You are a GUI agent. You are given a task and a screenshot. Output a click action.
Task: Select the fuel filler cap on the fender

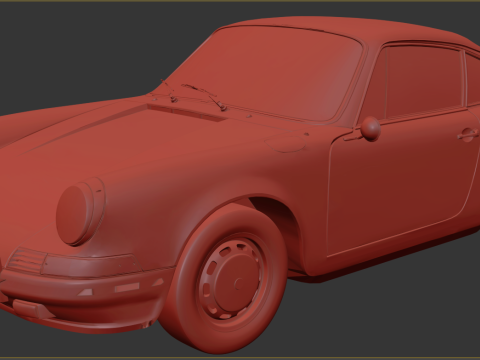coord(286,143)
